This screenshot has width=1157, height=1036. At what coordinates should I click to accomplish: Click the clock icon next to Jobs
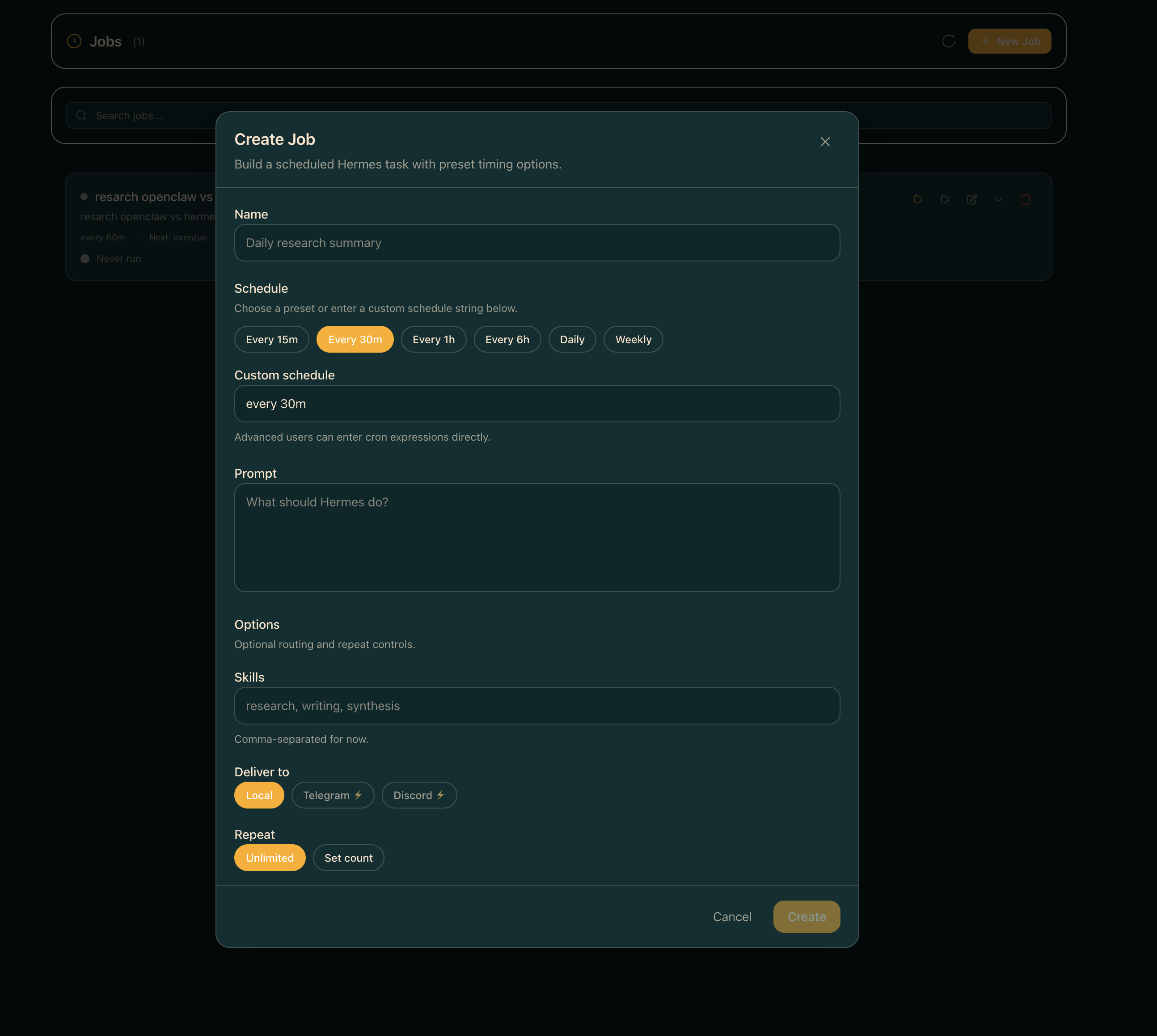coord(74,41)
